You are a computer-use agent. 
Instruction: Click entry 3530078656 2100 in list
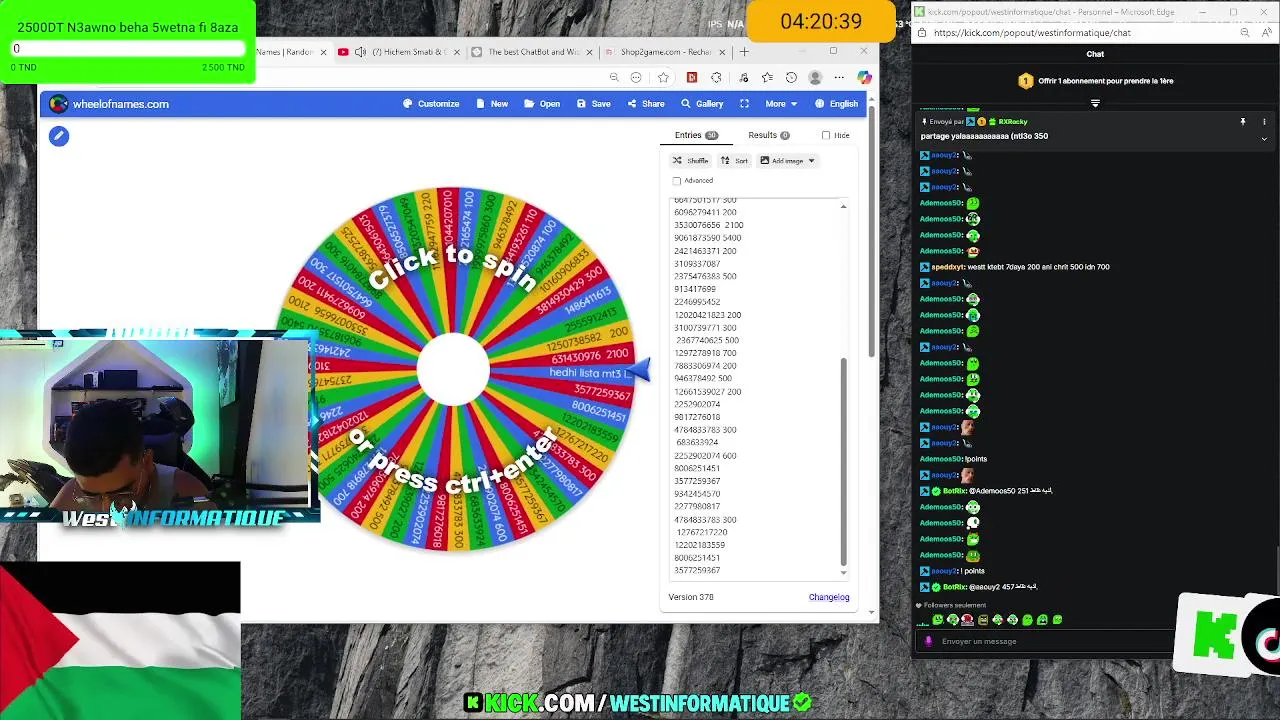(708, 225)
